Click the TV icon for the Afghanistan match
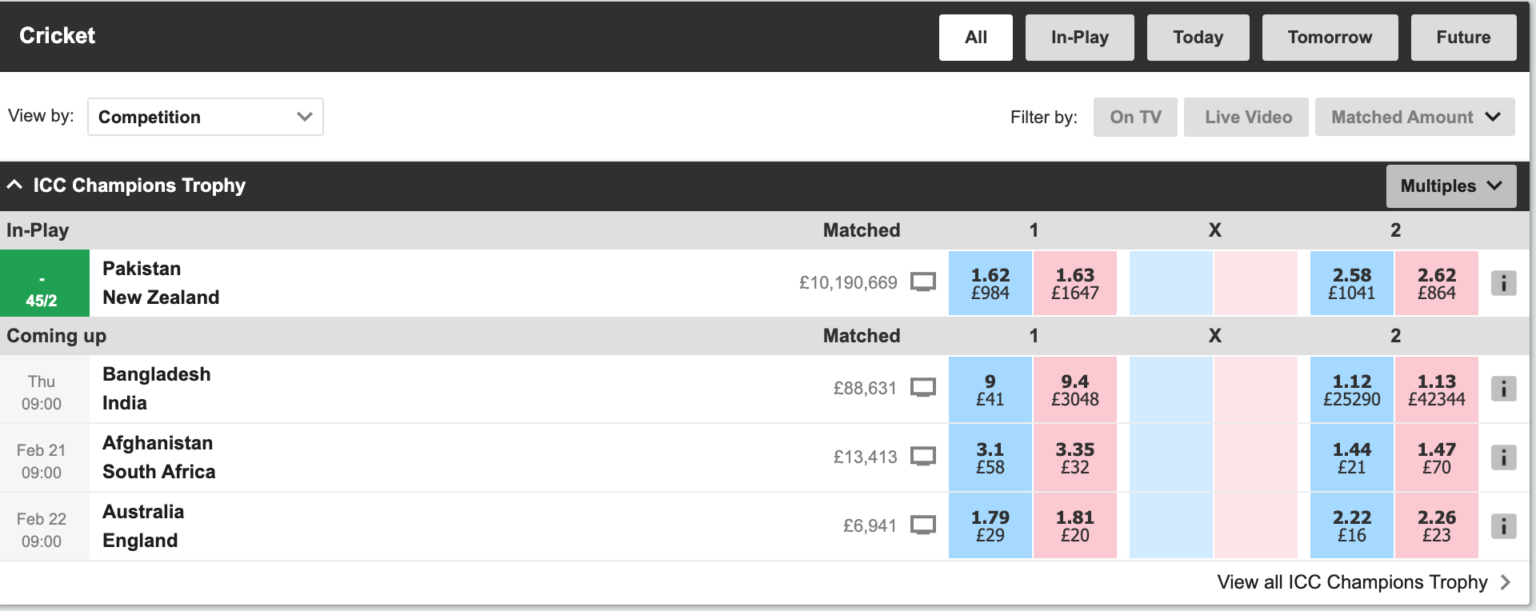This screenshot has width=1536, height=611. click(x=923, y=457)
